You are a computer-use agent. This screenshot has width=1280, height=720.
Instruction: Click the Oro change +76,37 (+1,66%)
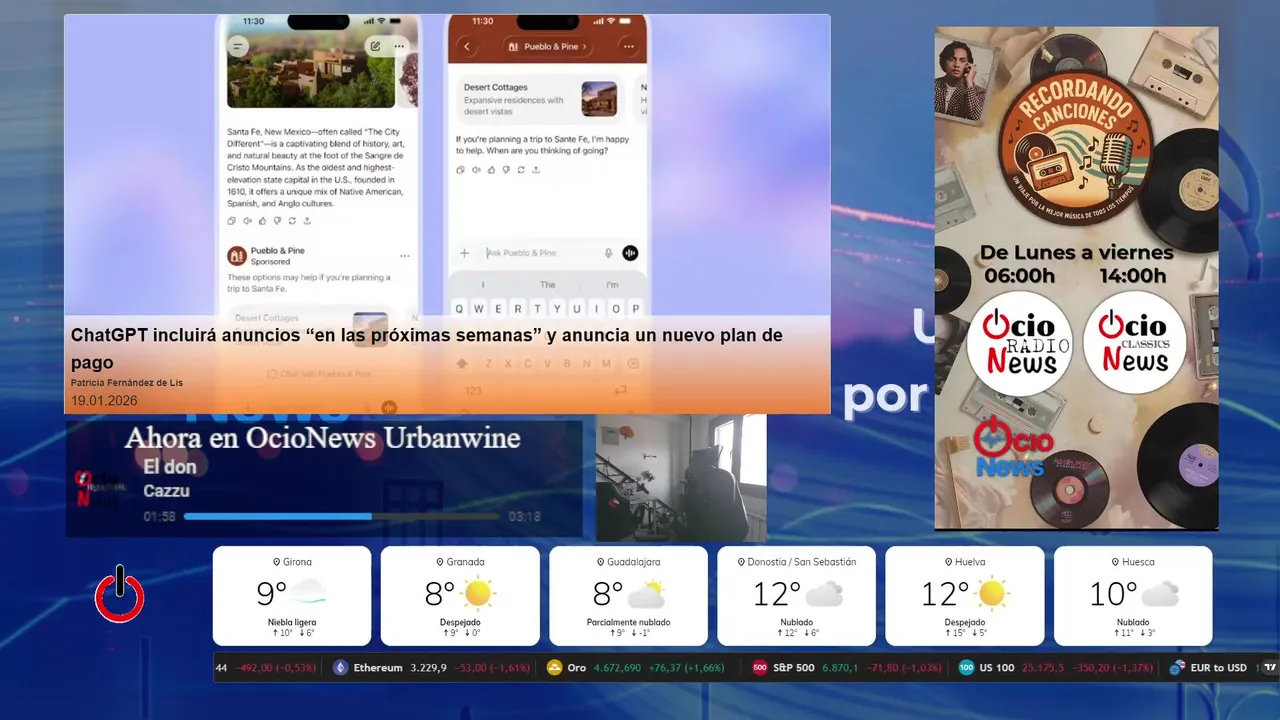click(686, 667)
